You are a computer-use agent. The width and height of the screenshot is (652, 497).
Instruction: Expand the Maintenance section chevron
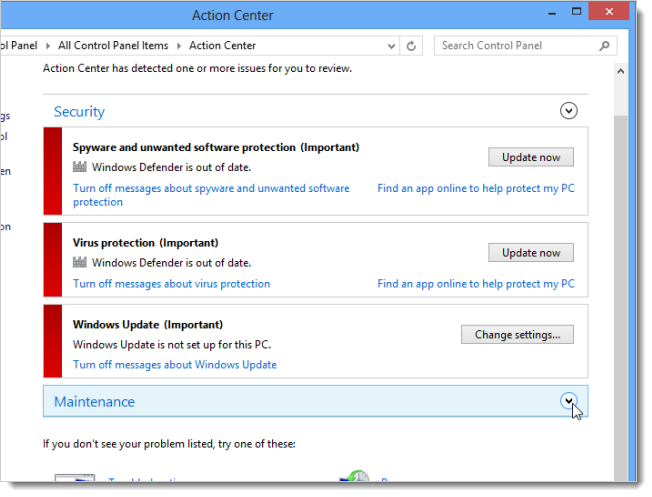[x=569, y=401]
